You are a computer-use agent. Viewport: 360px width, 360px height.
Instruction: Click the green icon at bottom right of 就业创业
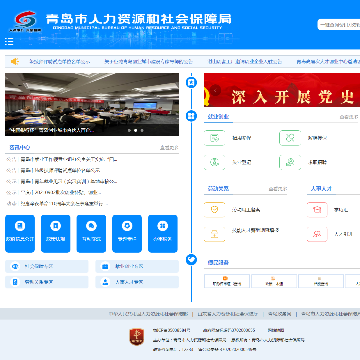click(x=290, y=162)
